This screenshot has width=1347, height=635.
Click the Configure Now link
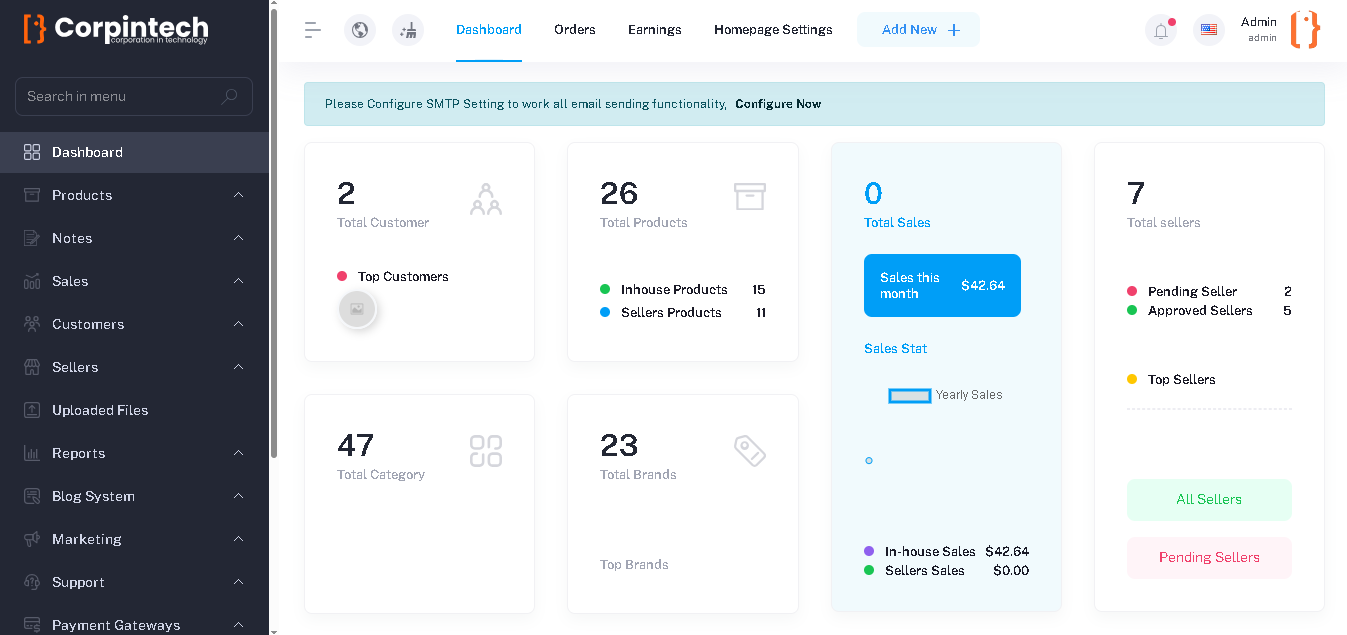[778, 104]
